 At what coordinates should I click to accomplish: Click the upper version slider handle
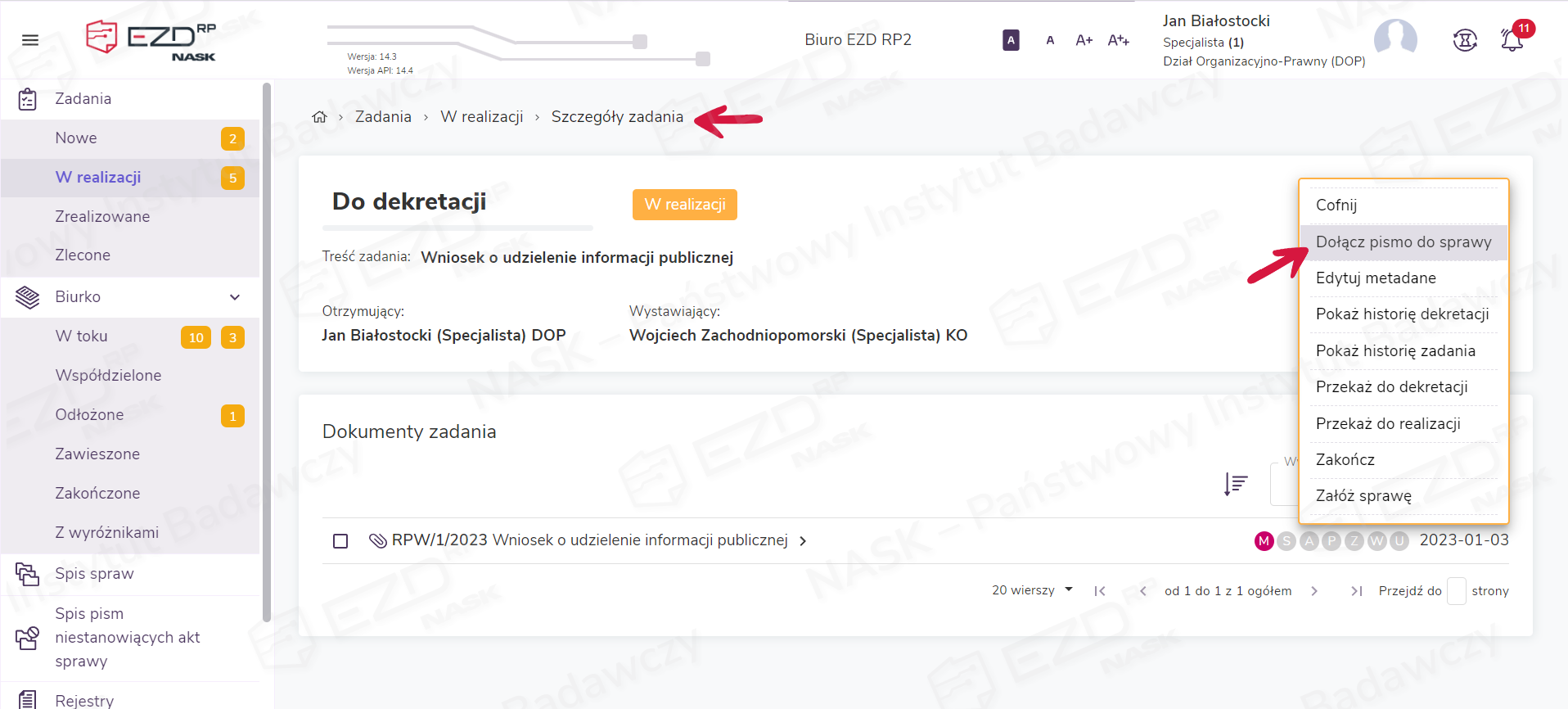pos(640,42)
